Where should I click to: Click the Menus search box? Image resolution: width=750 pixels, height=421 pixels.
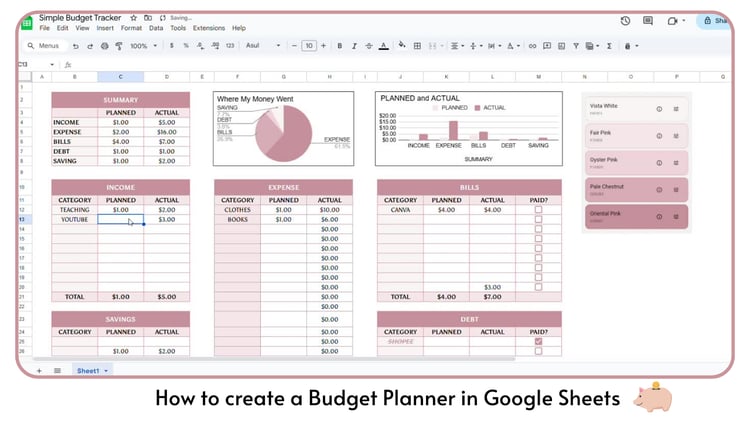pos(43,45)
